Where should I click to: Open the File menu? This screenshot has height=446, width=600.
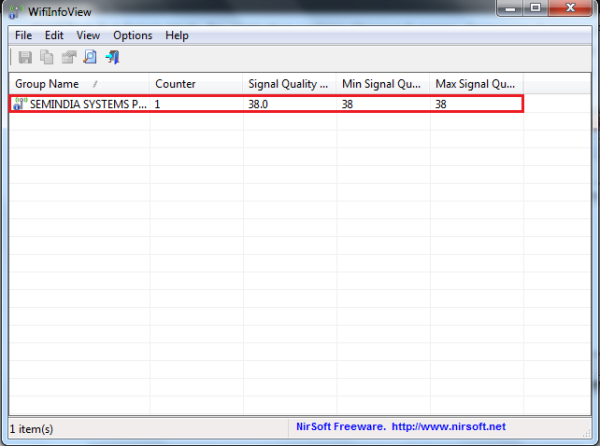[23, 36]
